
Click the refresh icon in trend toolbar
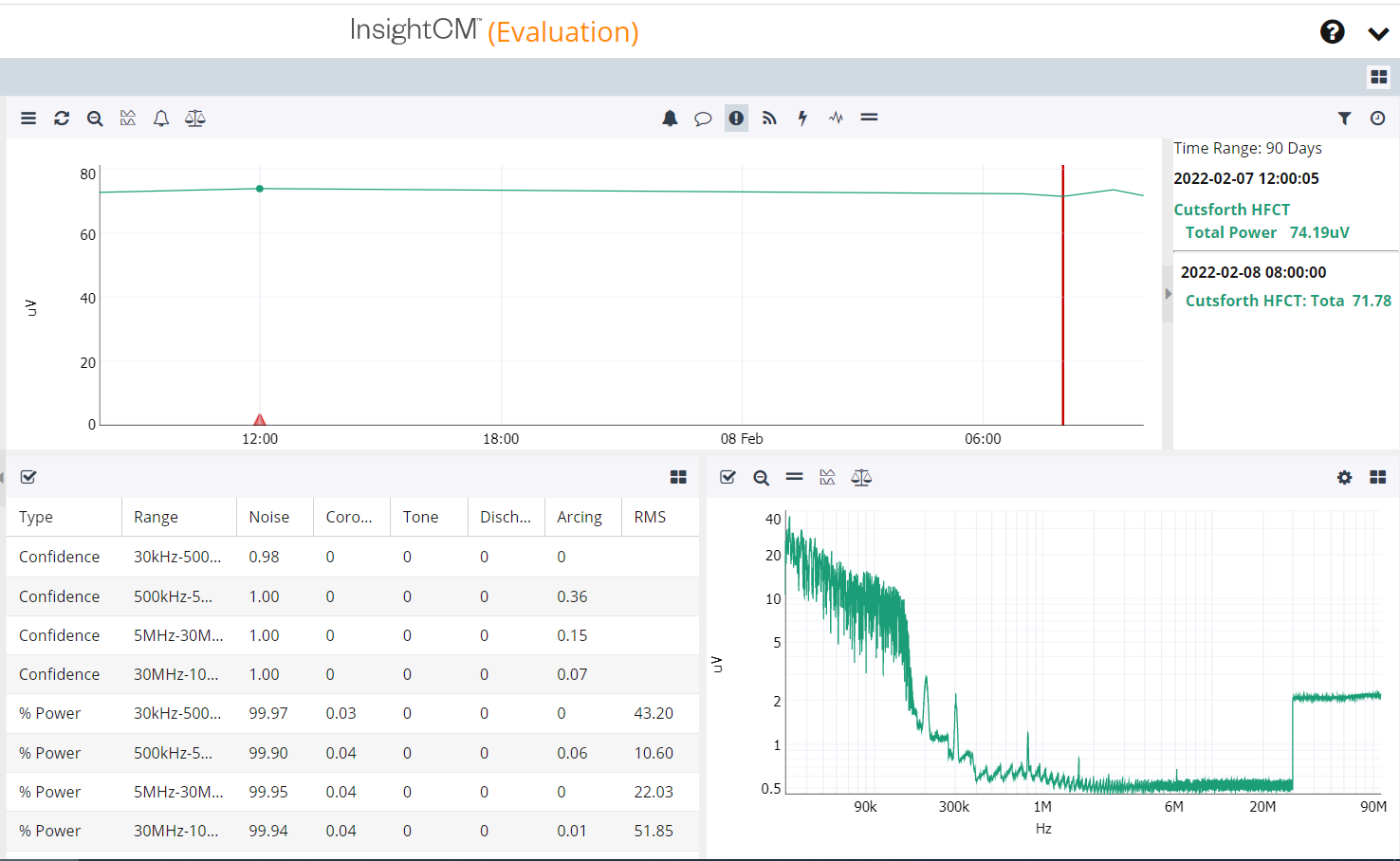click(62, 119)
